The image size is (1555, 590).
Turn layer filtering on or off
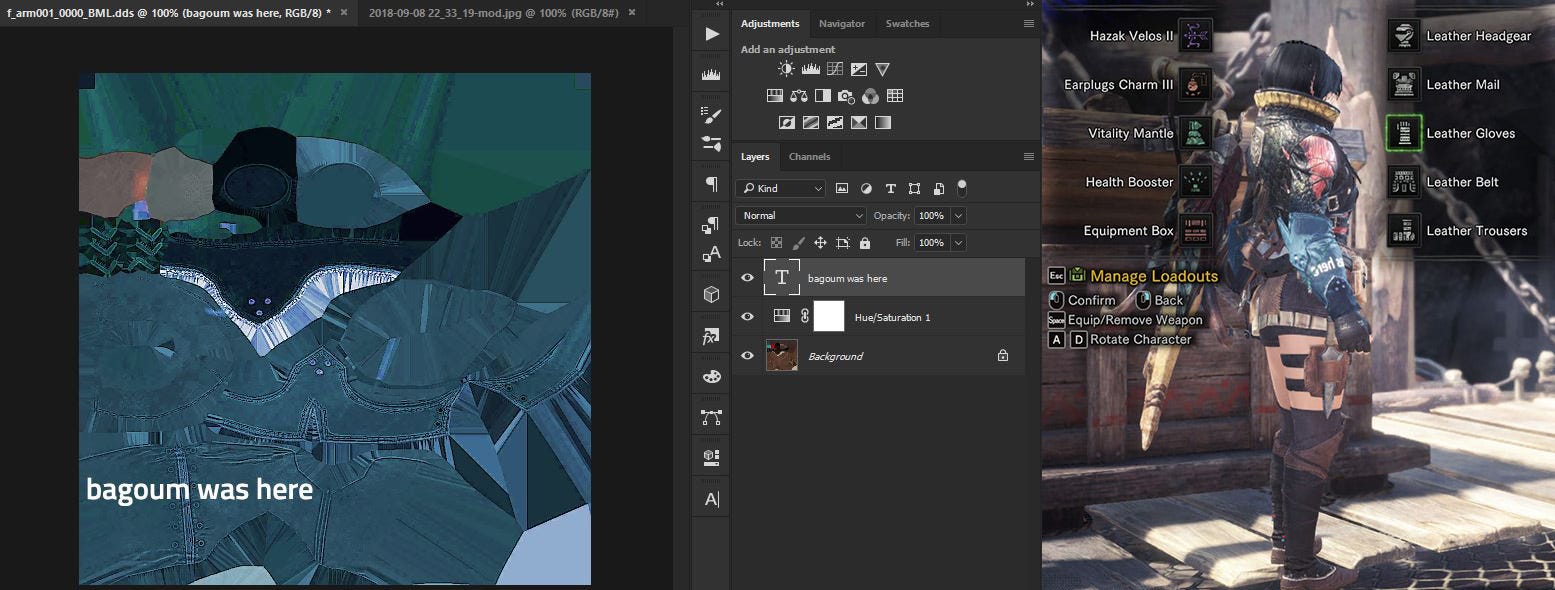tap(962, 187)
